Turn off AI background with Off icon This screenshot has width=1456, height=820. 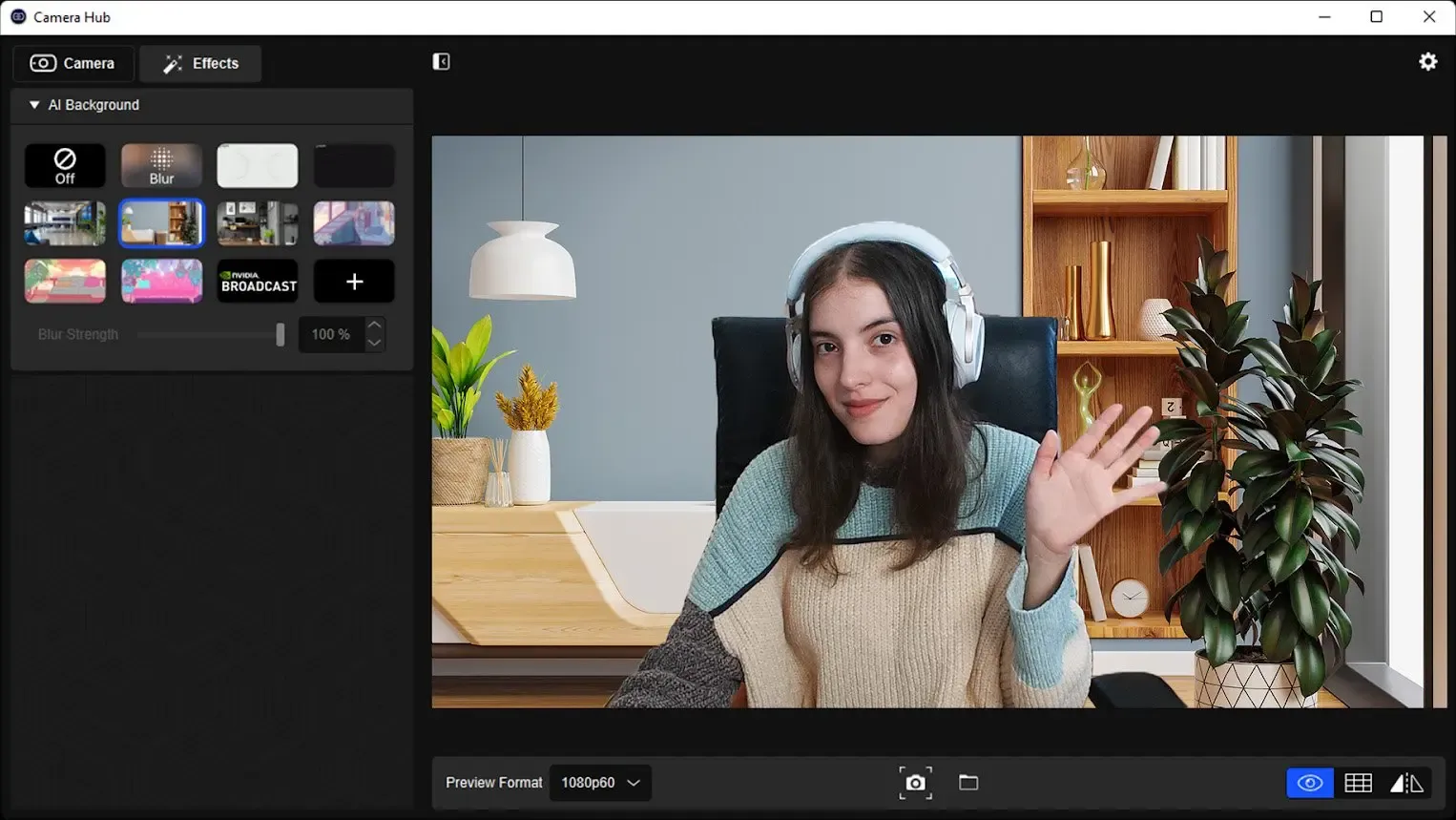pyautogui.click(x=65, y=166)
